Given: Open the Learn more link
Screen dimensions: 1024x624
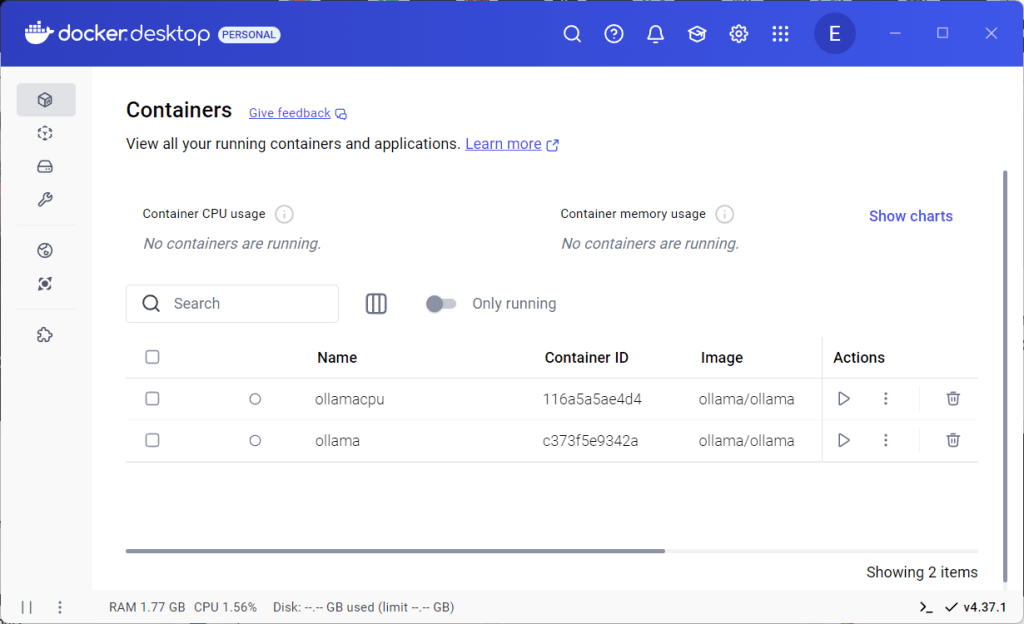Looking at the screenshot, I should [504, 143].
